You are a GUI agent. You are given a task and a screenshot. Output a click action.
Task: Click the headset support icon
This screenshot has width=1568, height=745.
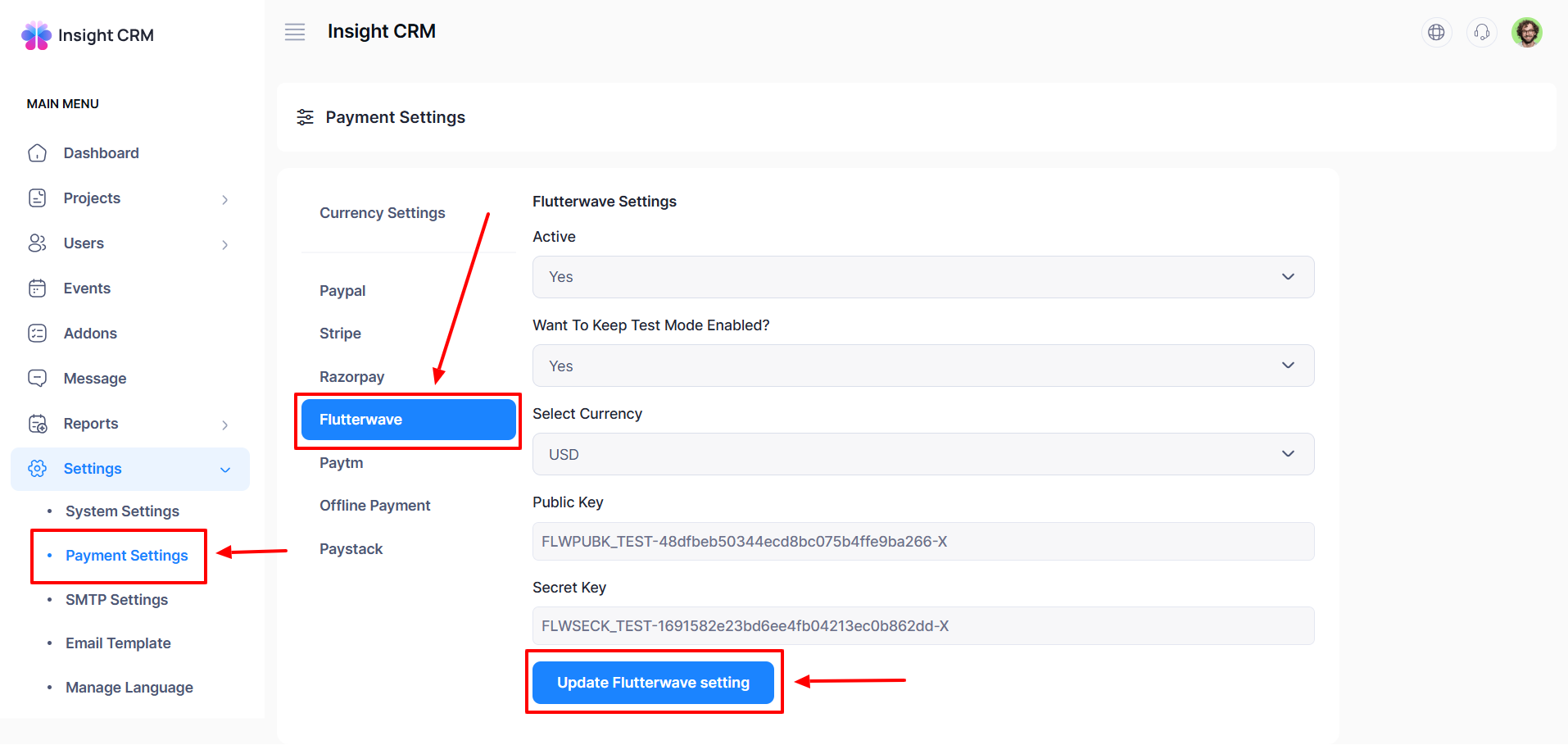[x=1481, y=32]
